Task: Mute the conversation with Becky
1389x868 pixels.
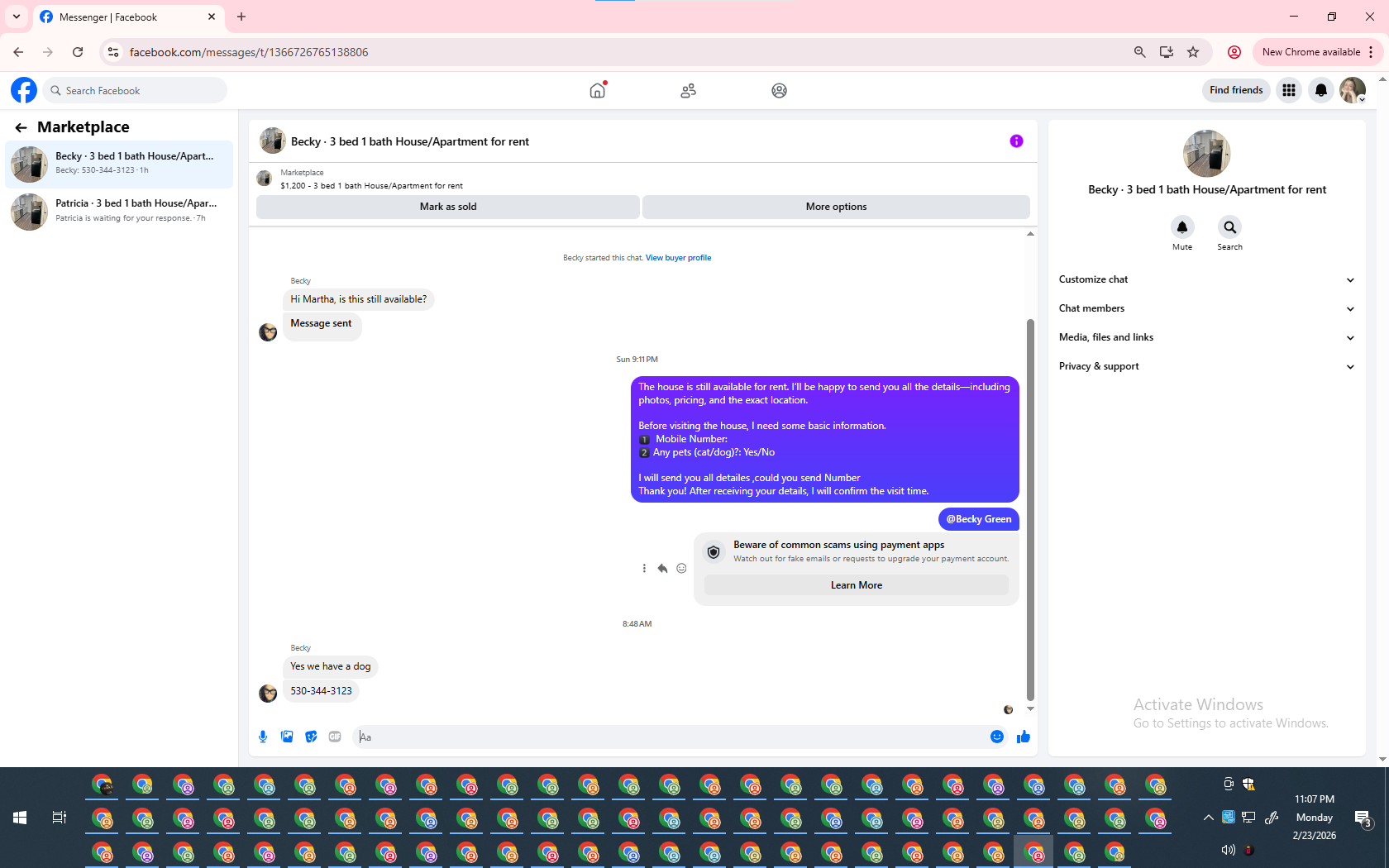Action: click(1182, 227)
